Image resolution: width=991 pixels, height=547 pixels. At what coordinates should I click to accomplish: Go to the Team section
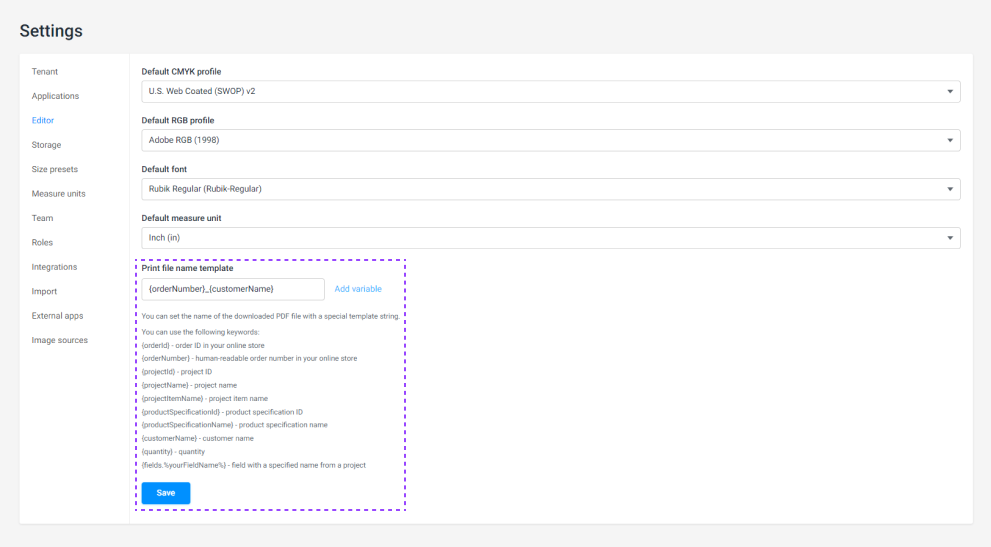pyautogui.click(x=42, y=218)
